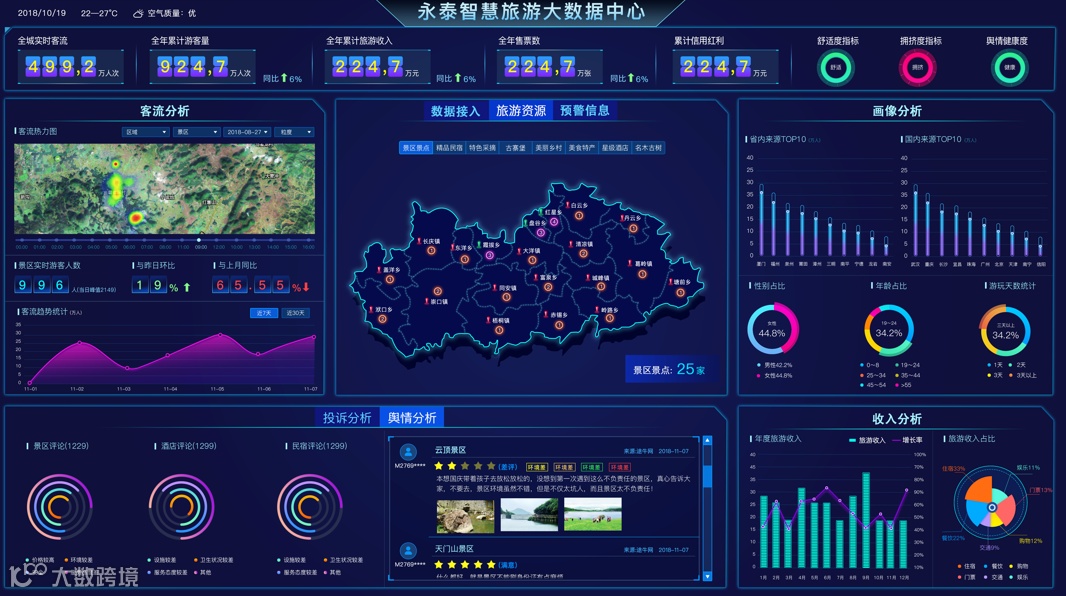The width and height of the screenshot is (1066, 596).
Task: Click the air quality cloud icon in header
Action: (x=138, y=13)
